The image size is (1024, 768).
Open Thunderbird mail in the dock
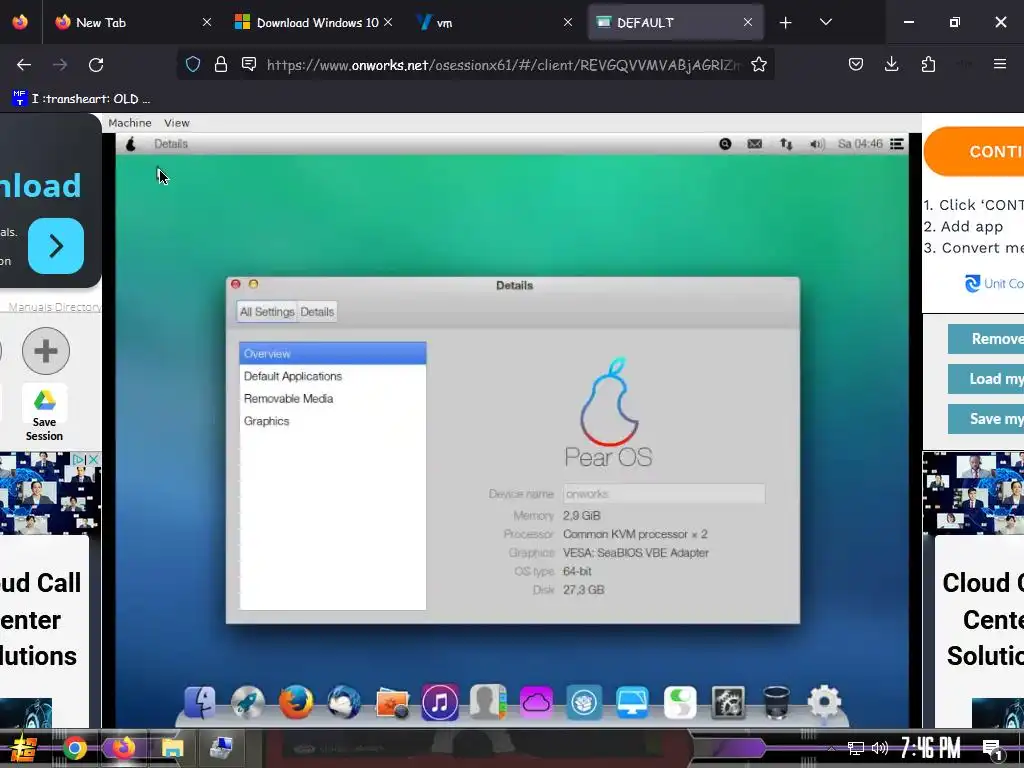(344, 703)
